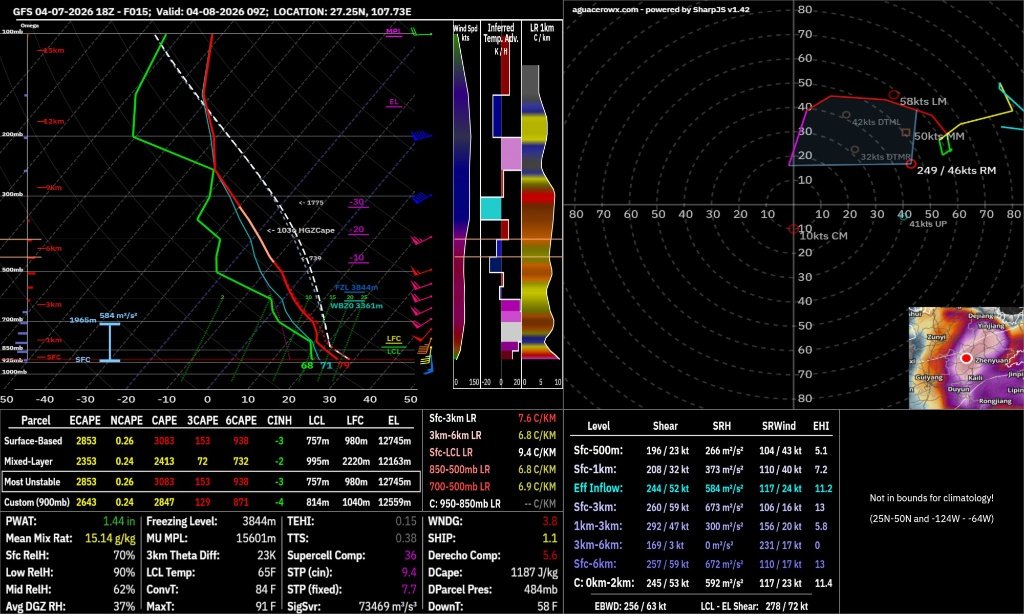This screenshot has height=614, width=1024.
Task: Click the NCAPE column header
Action: (x=126, y=420)
